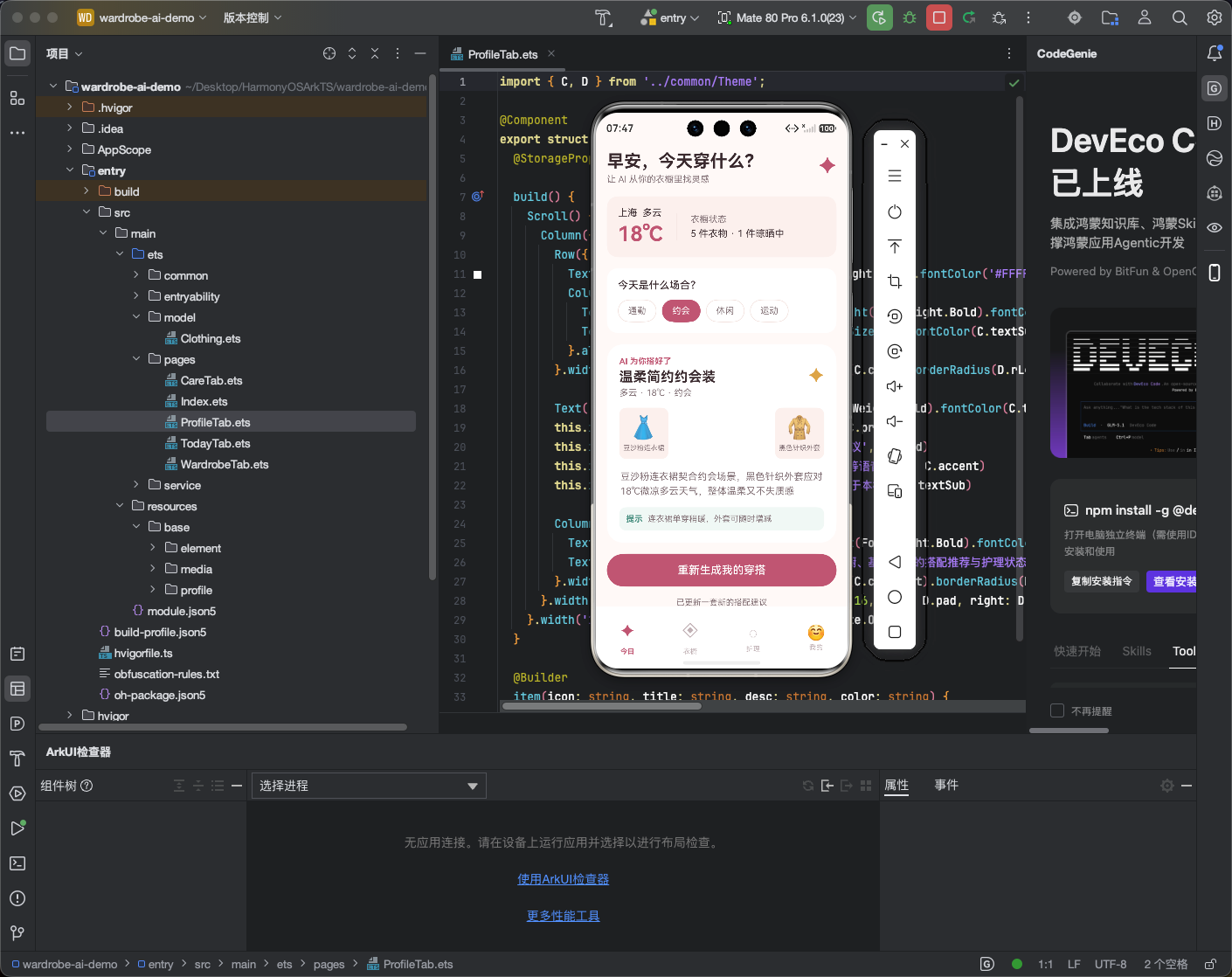Lower emulator volume with the volume-down icon

tap(895, 421)
